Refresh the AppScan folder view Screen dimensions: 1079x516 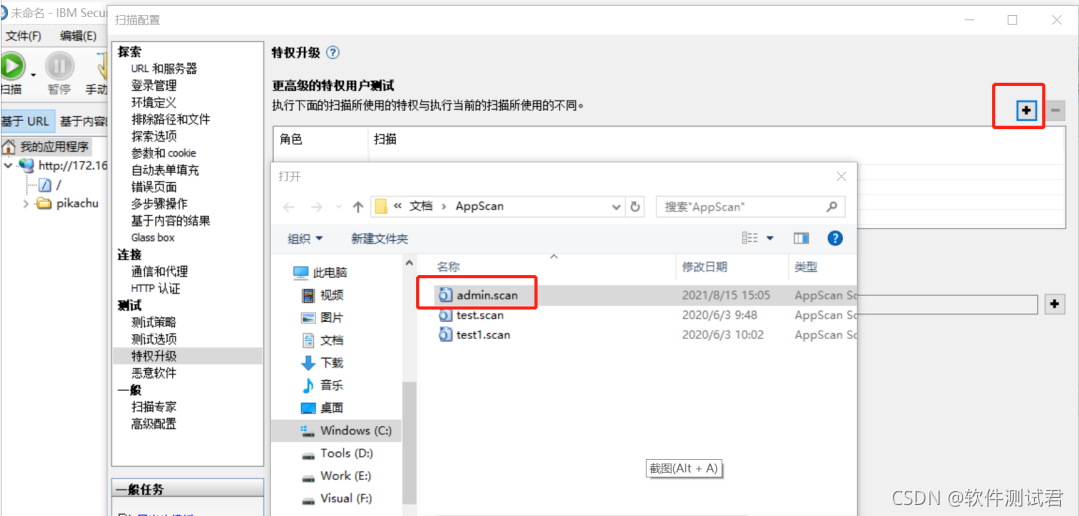[x=635, y=206]
